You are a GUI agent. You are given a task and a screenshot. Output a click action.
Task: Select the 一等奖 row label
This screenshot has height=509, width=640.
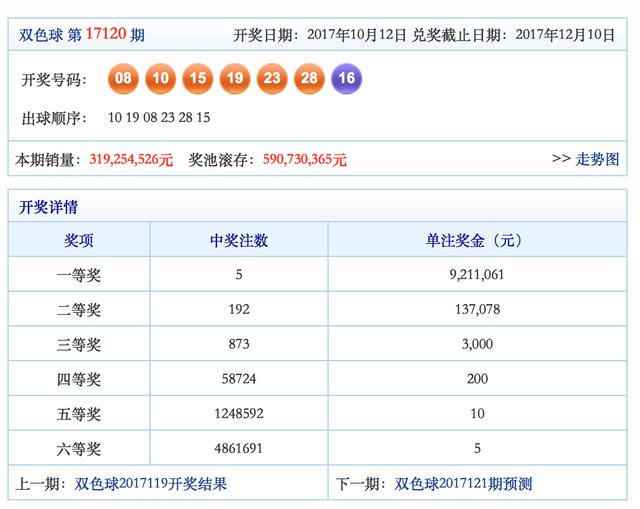(x=80, y=275)
